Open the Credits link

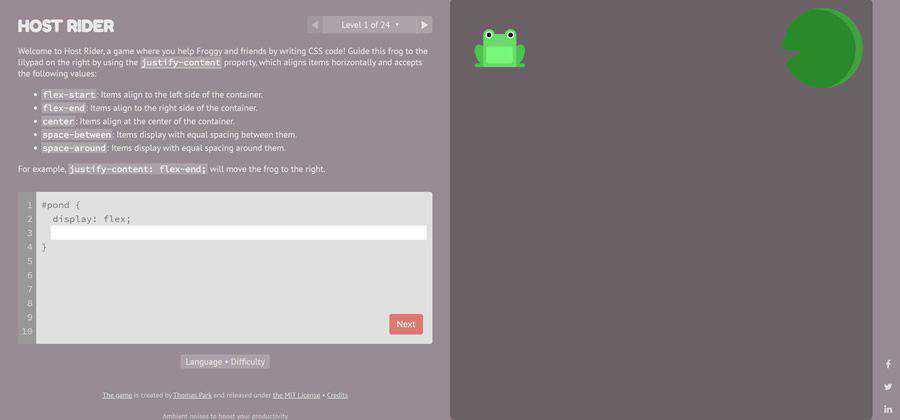point(338,395)
